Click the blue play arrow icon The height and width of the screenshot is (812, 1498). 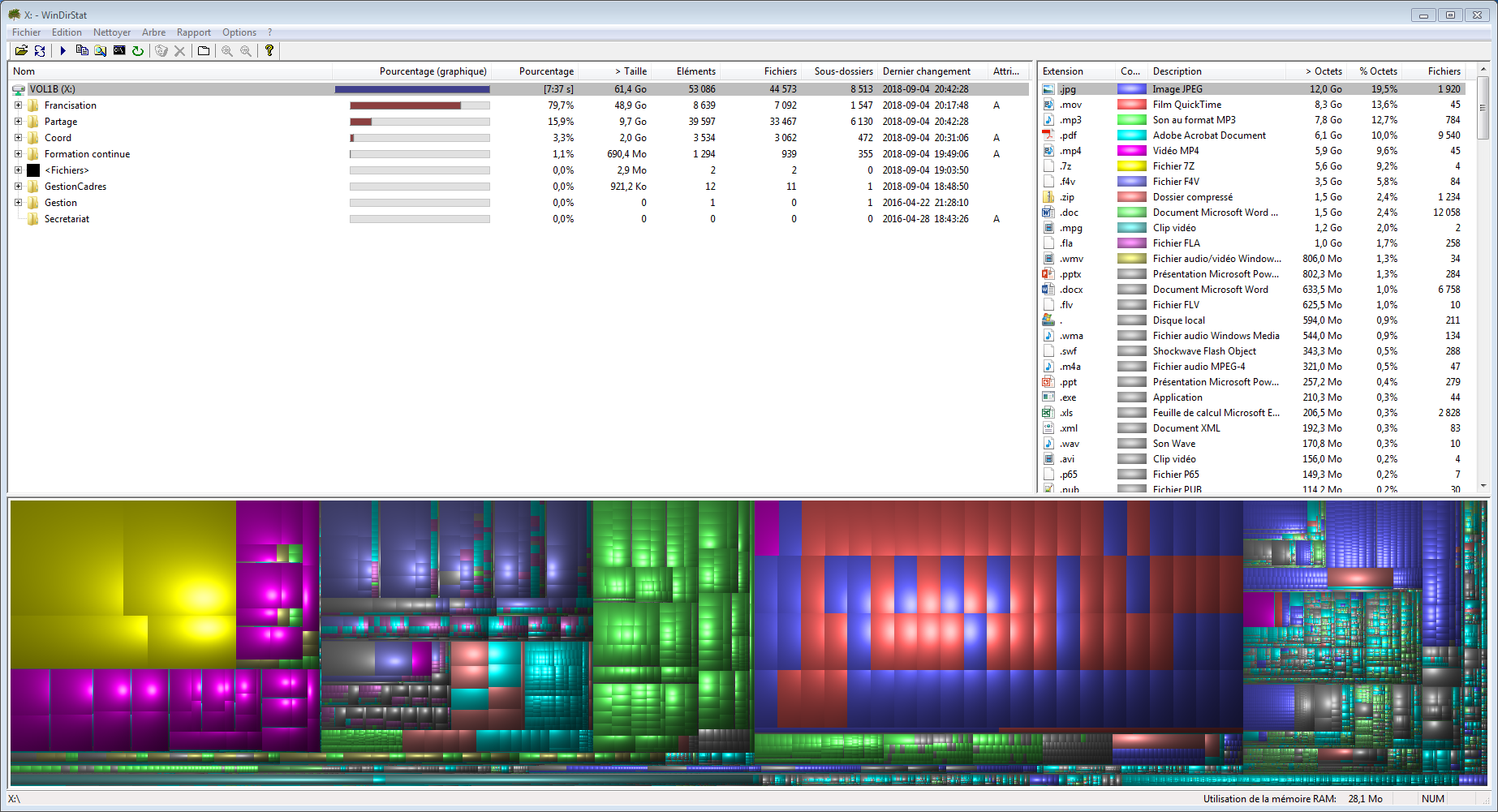coord(62,50)
